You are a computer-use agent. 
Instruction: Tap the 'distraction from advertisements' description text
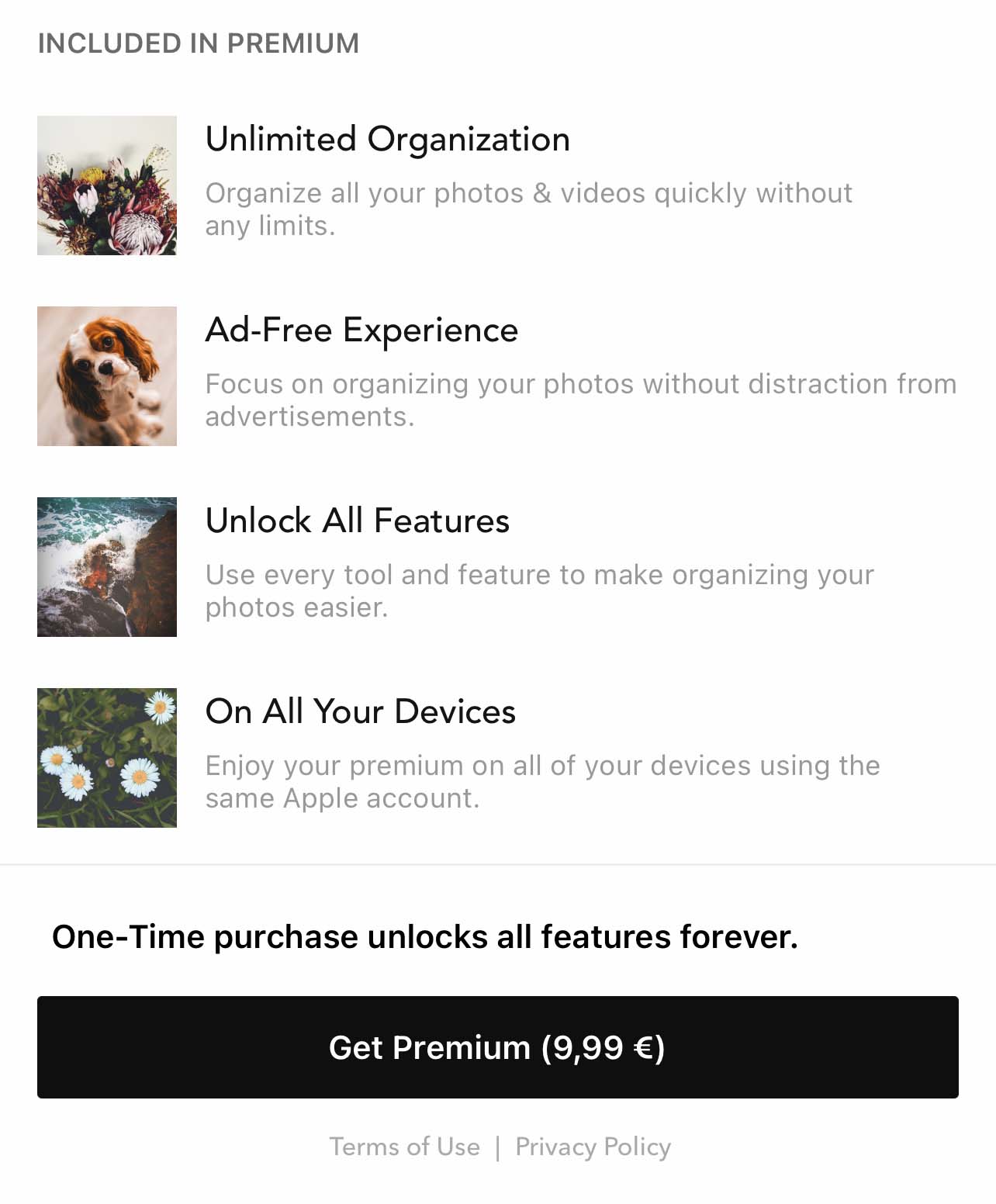[580, 400]
